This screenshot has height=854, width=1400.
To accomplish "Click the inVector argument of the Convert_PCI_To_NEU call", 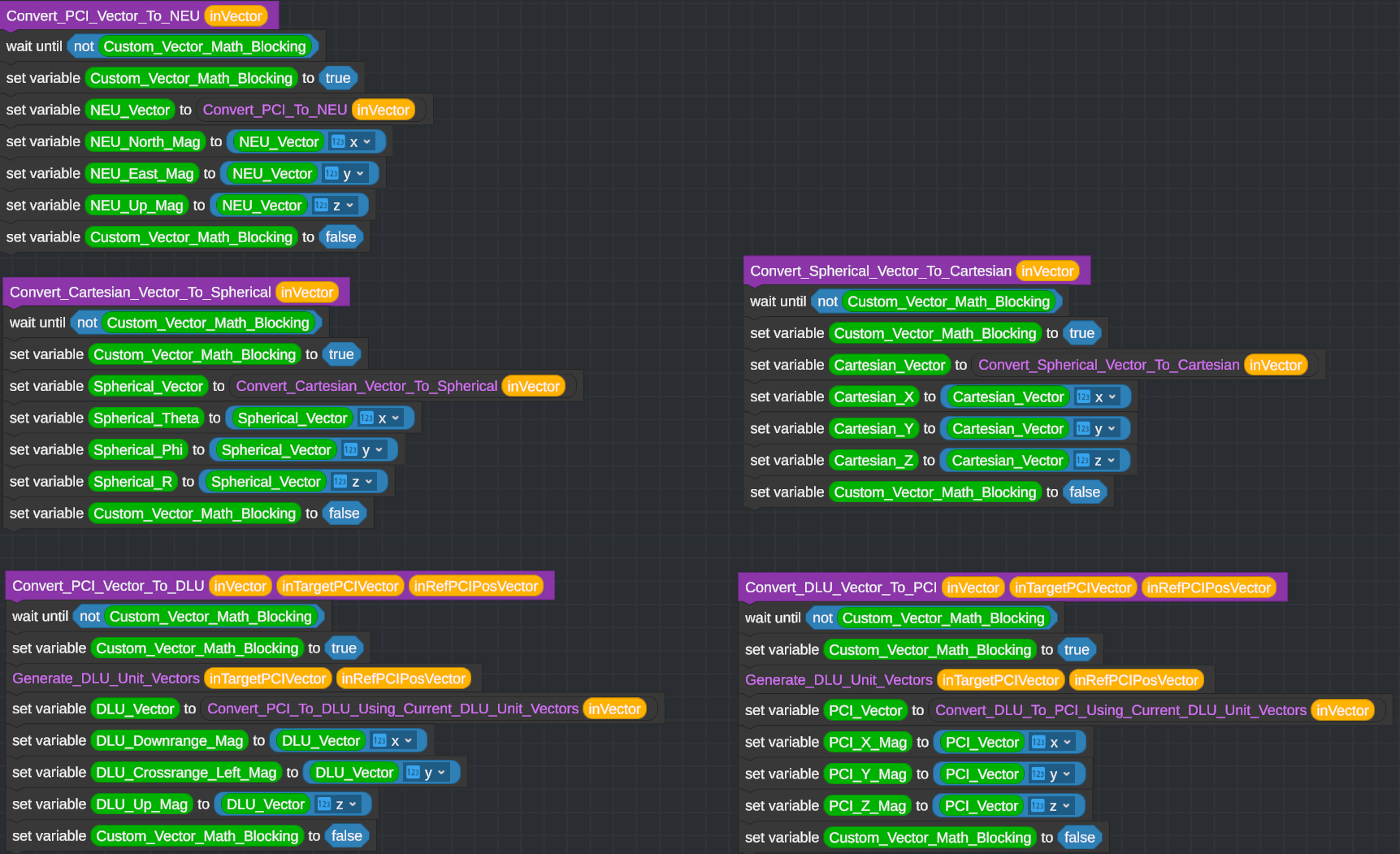I will [383, 110].
